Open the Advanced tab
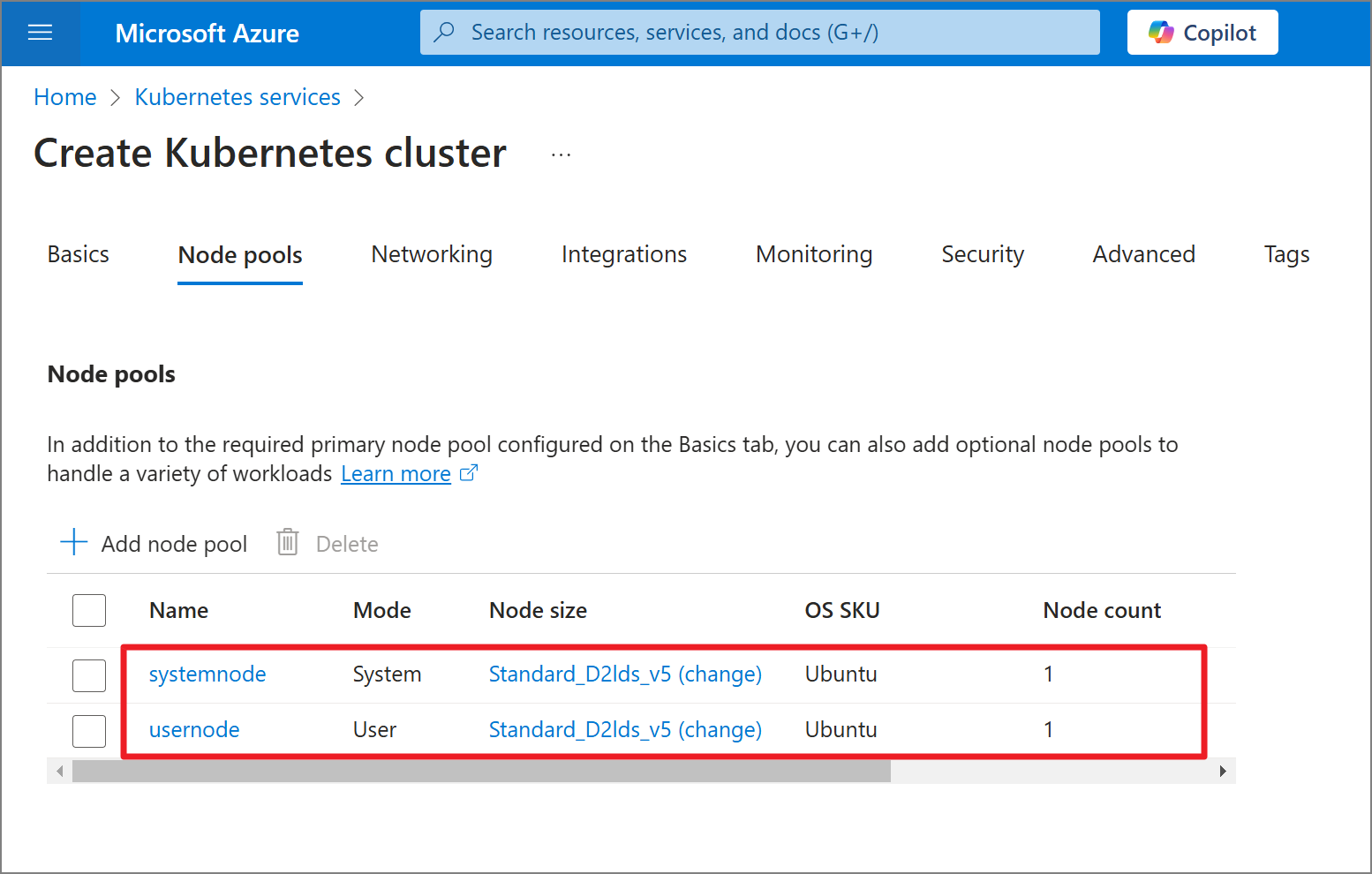The height and width of the screenshot is (874, 1372). (x=1144, y=254)
